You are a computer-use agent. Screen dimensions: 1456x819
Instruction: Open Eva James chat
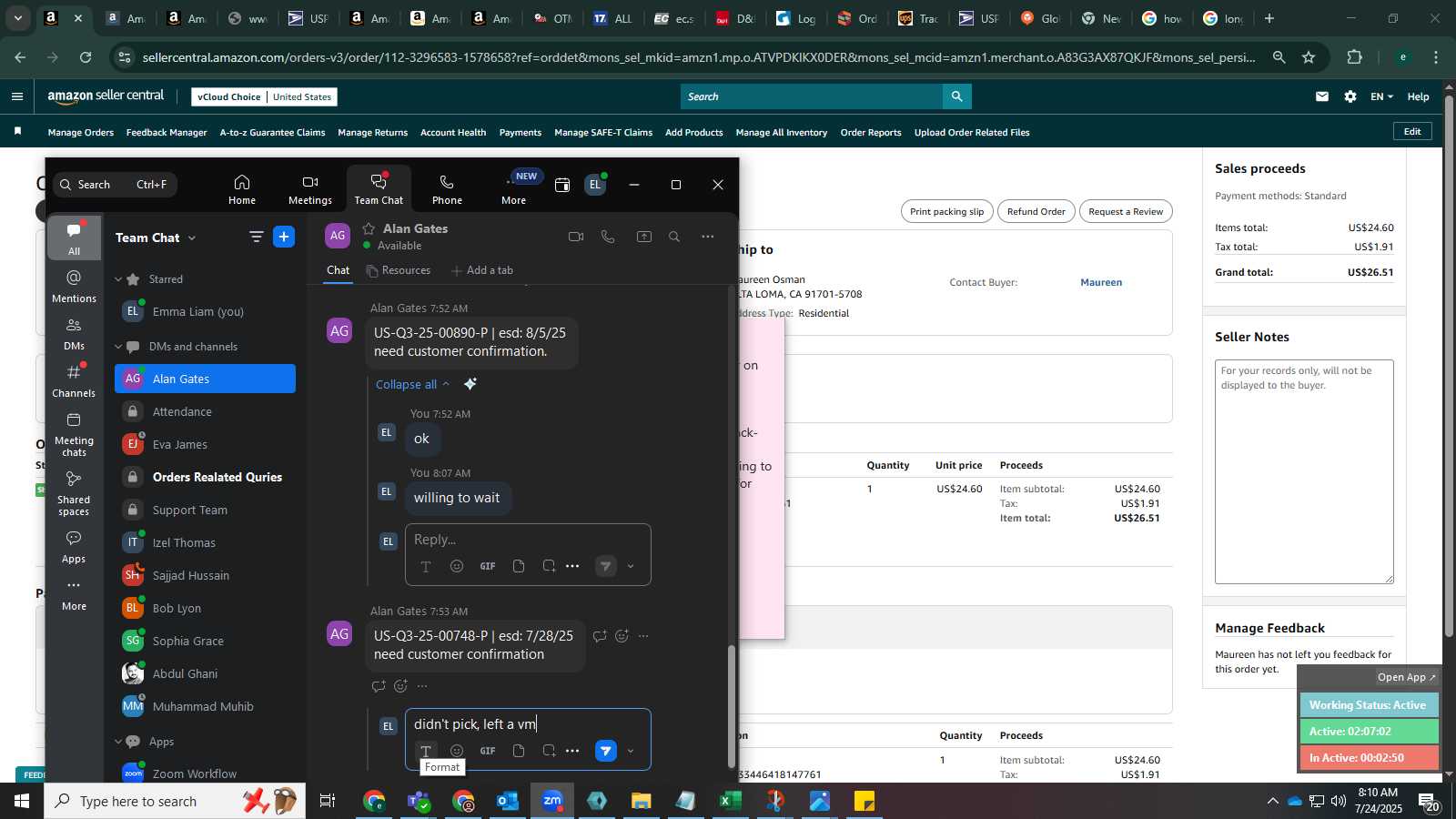205,444
